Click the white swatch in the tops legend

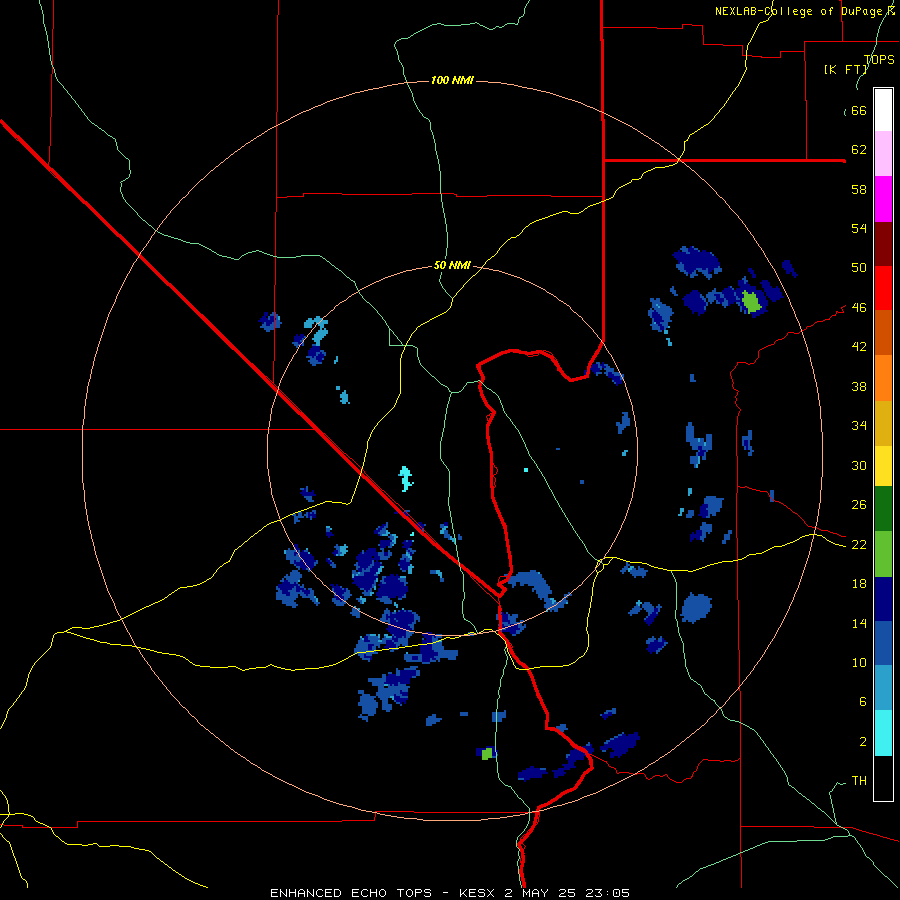coord(883,110)
